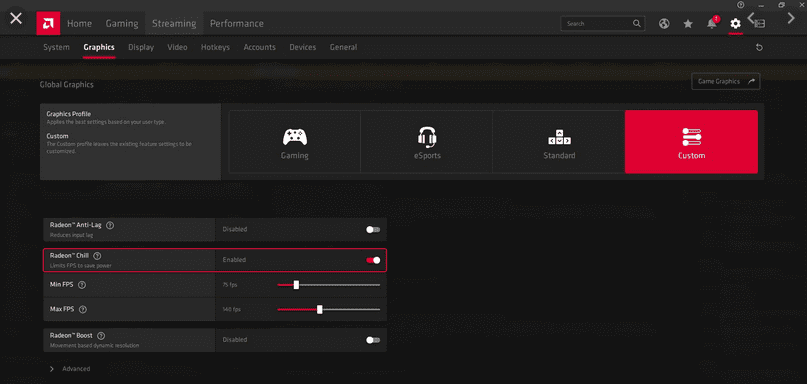
Task: Switch to General settings tab
Action: pos(343,47)
